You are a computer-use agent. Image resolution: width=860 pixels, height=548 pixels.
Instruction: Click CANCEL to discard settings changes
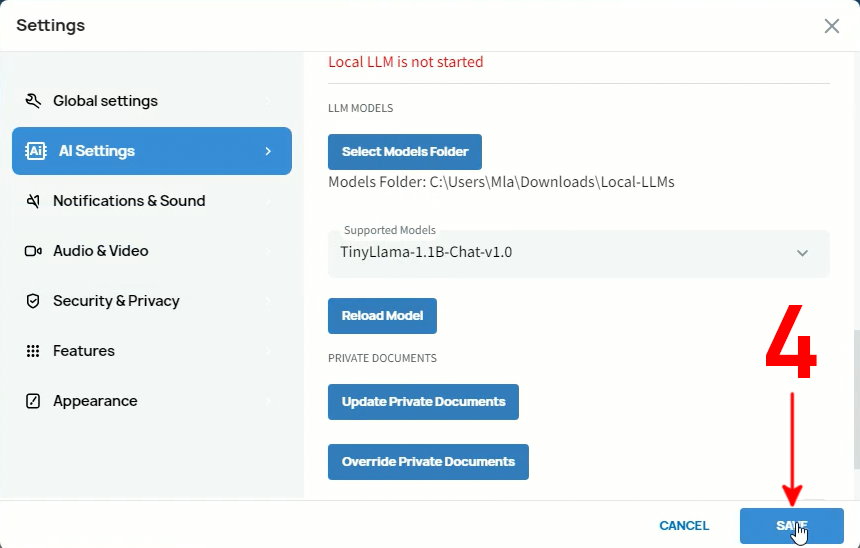coord(684,526)
